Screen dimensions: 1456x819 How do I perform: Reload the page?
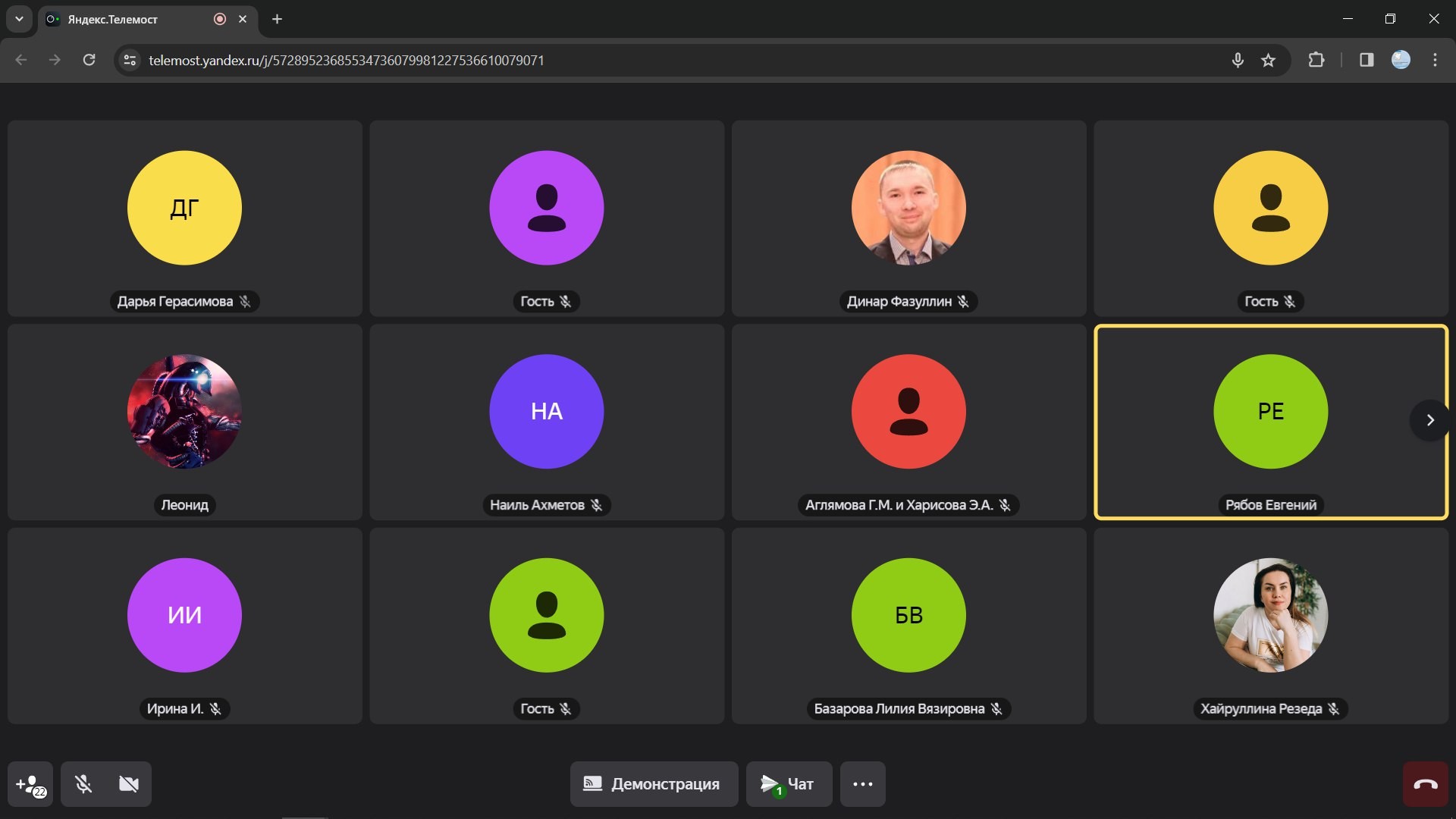coord(89,60)
